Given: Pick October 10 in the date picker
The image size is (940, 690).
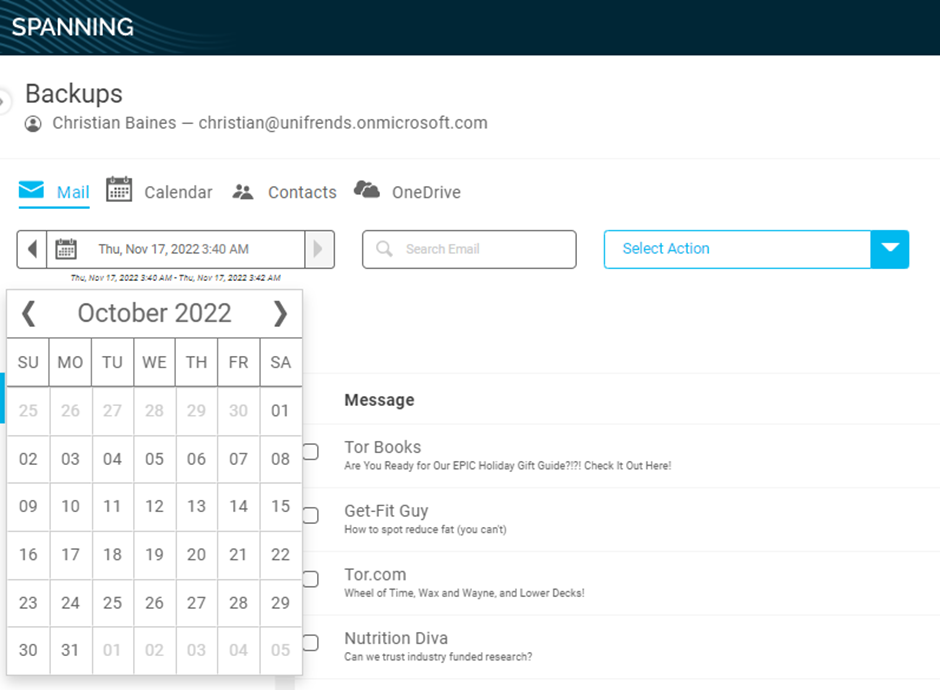Looking at the screenshot, I should tap(70, 507).
